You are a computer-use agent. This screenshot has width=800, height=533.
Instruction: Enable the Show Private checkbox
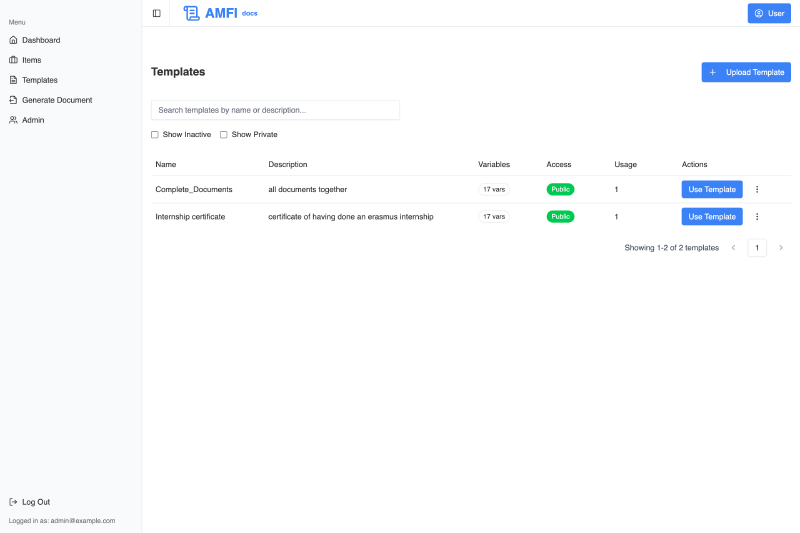(x=223, y=135)
